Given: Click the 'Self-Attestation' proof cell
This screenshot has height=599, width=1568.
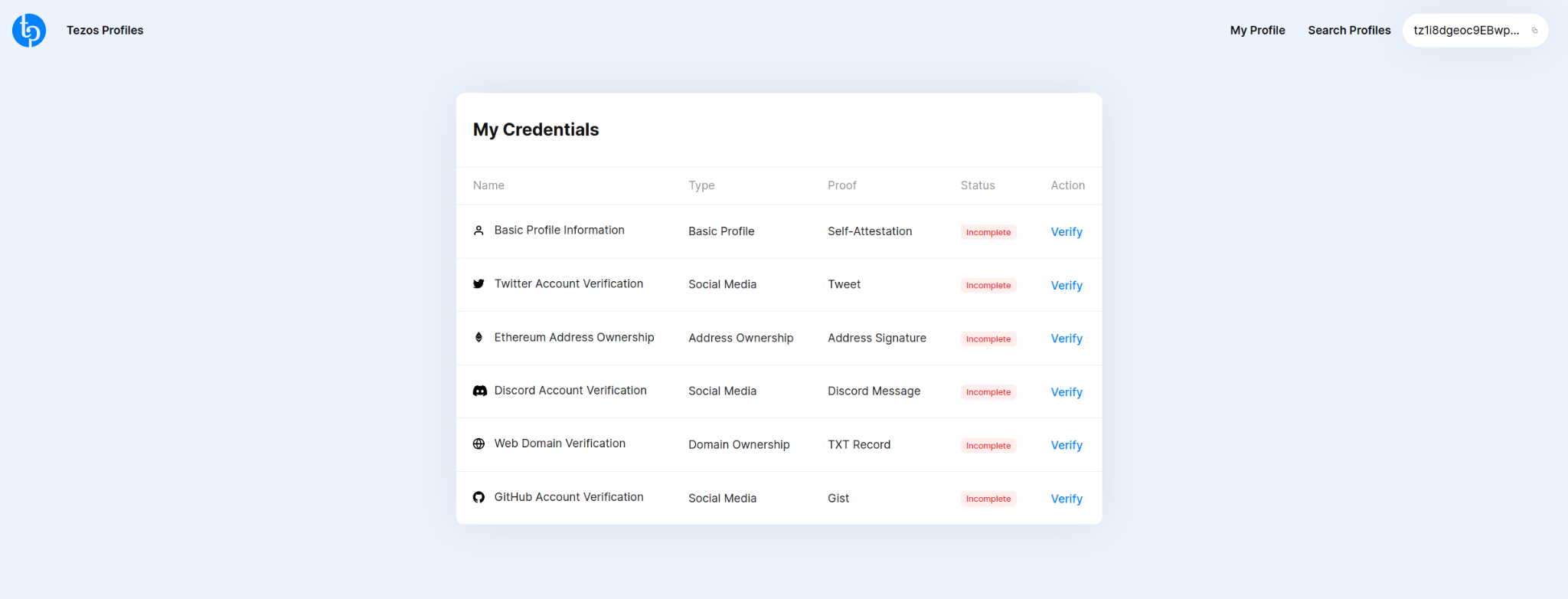Looking at the screenshot, I should [870, 231].
